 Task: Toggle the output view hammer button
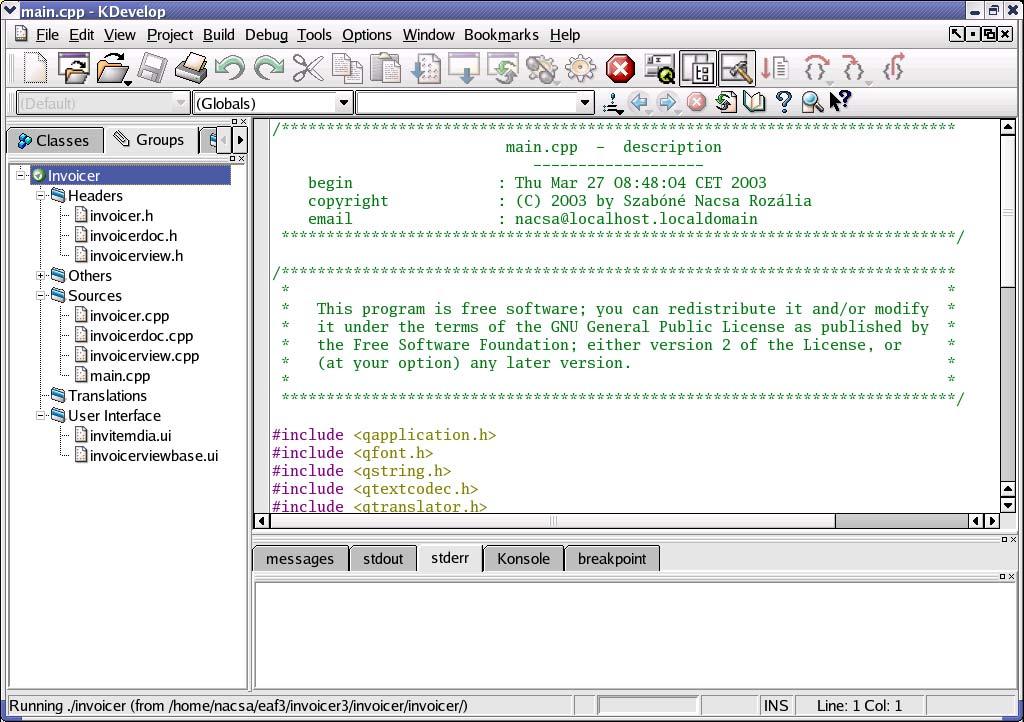(x=737, y=68)
